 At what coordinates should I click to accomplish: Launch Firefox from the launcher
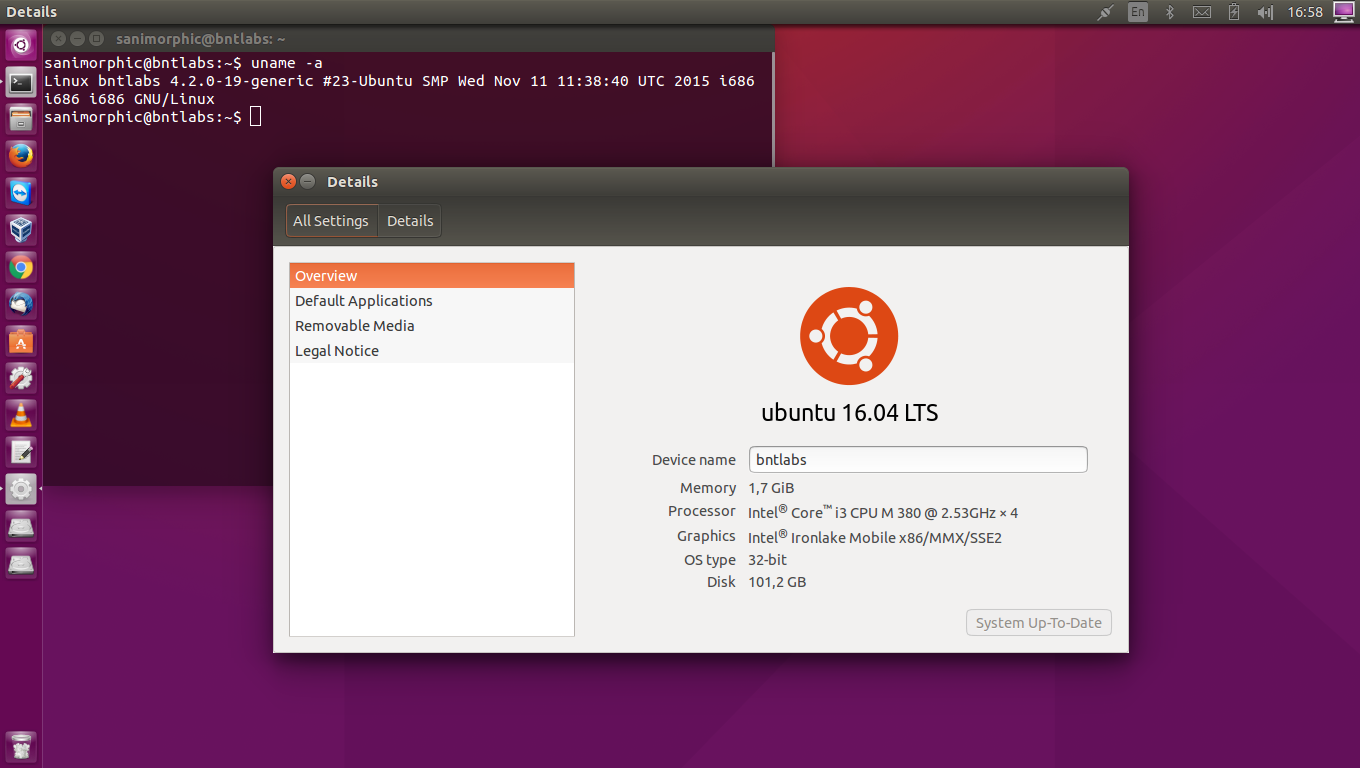20,155
